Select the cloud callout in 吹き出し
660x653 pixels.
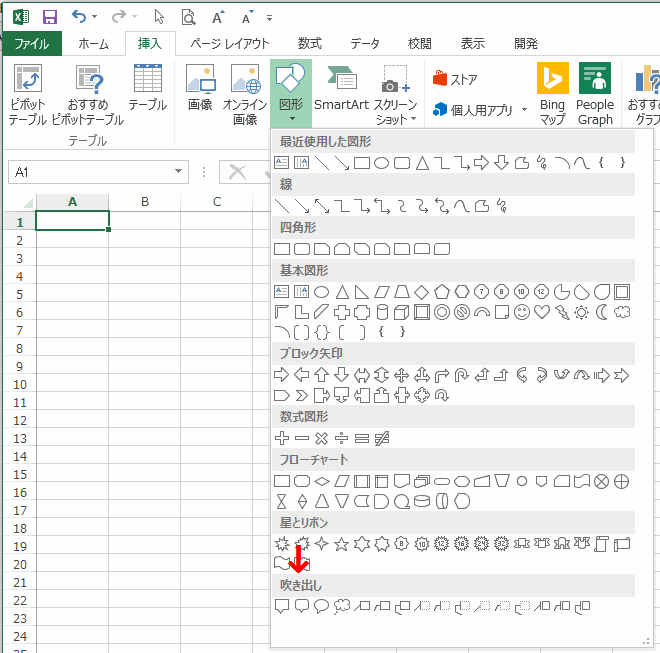342,606
